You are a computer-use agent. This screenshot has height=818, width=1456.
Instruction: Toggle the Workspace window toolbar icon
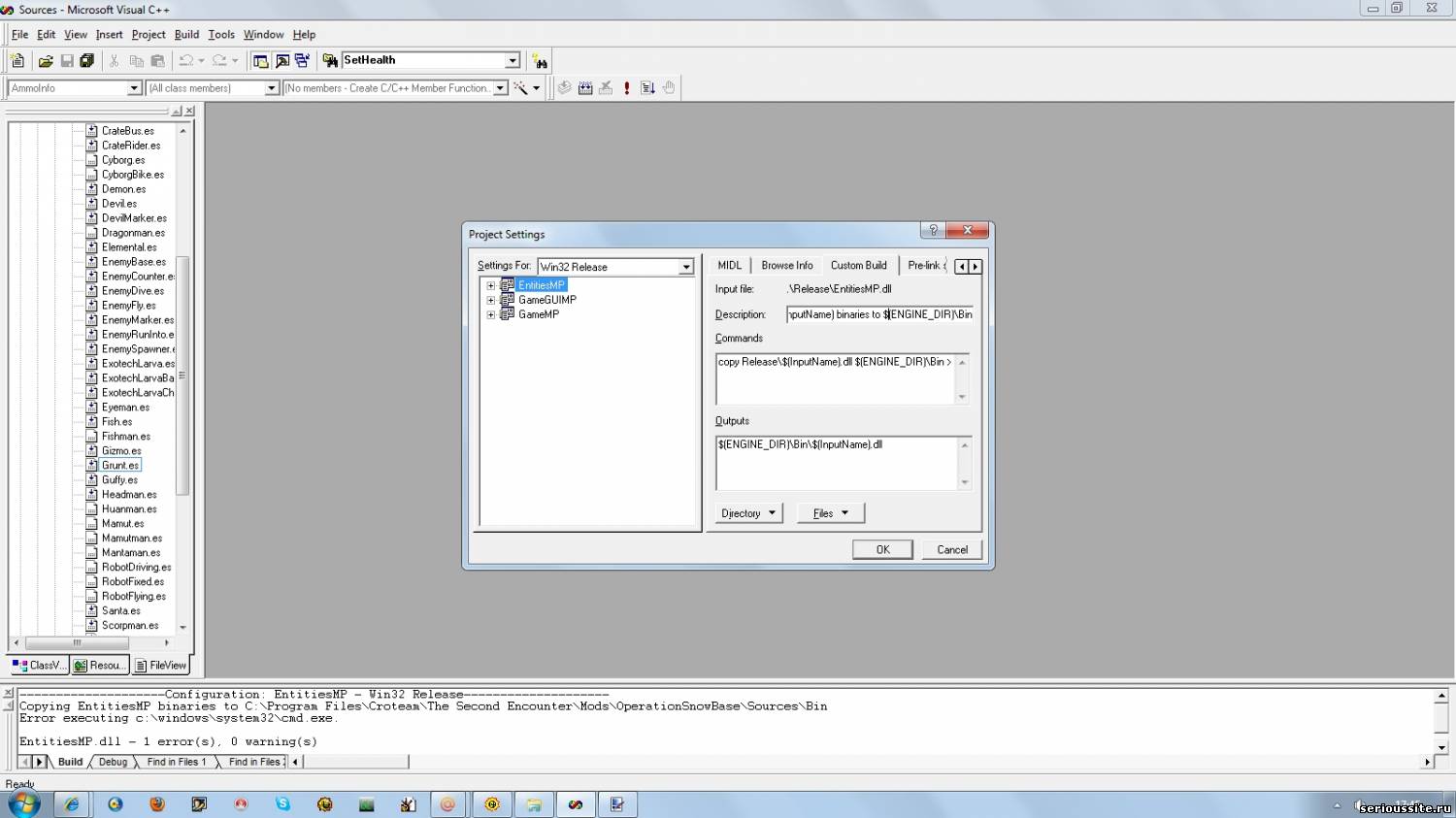coord(260,61)
